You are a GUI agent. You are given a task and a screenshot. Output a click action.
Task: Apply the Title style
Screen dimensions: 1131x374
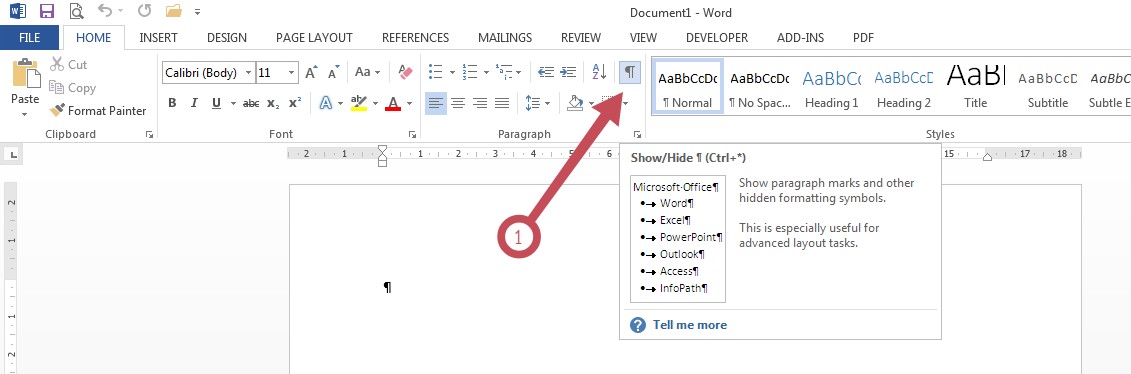[976, 86]
